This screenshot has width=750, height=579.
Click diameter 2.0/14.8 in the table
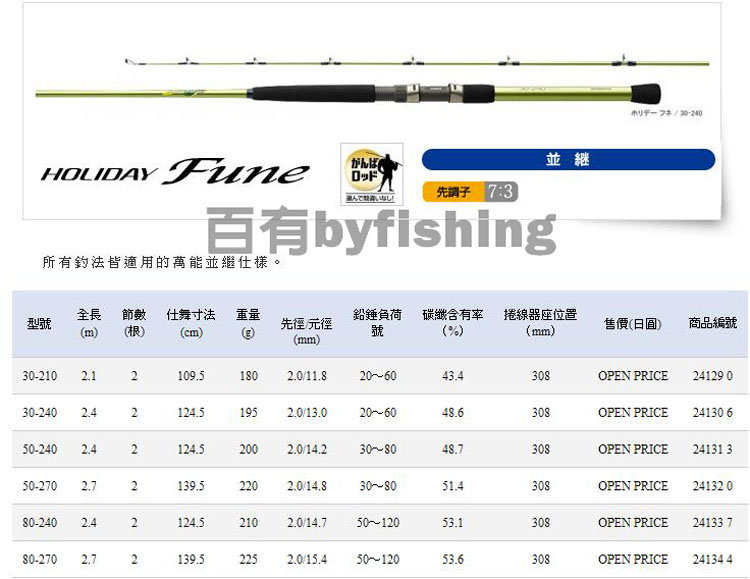point(307,486)
